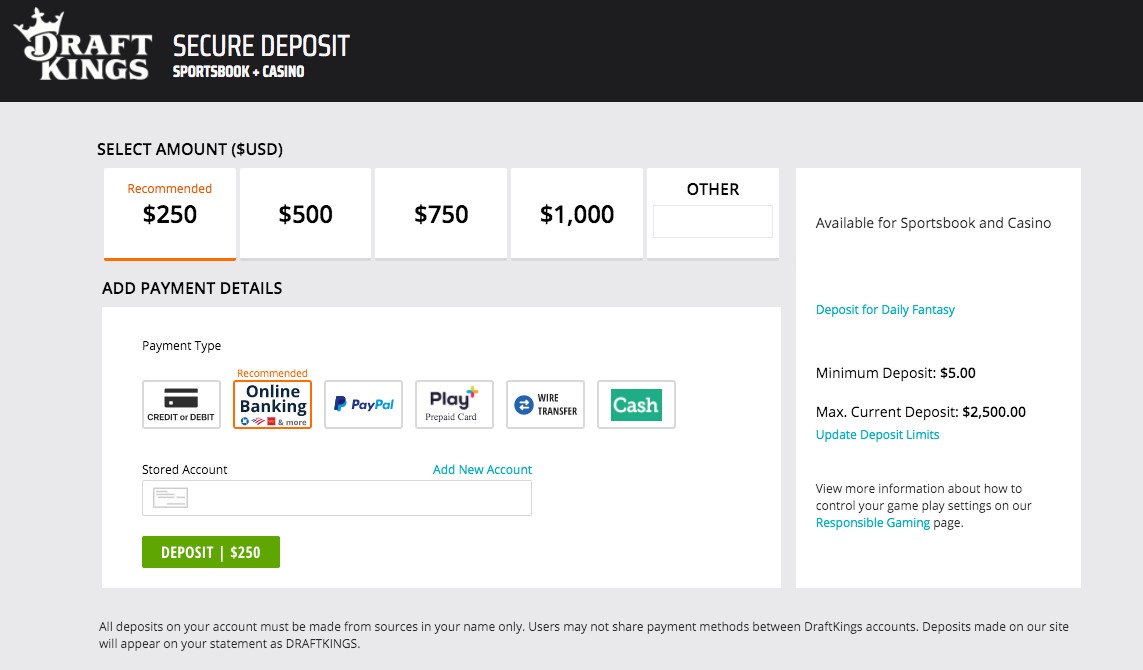Click the orange Recommended label above Online Banking
Image resolution: width=1143 pixels, height=670 pixels.
(x=272, y=373)
